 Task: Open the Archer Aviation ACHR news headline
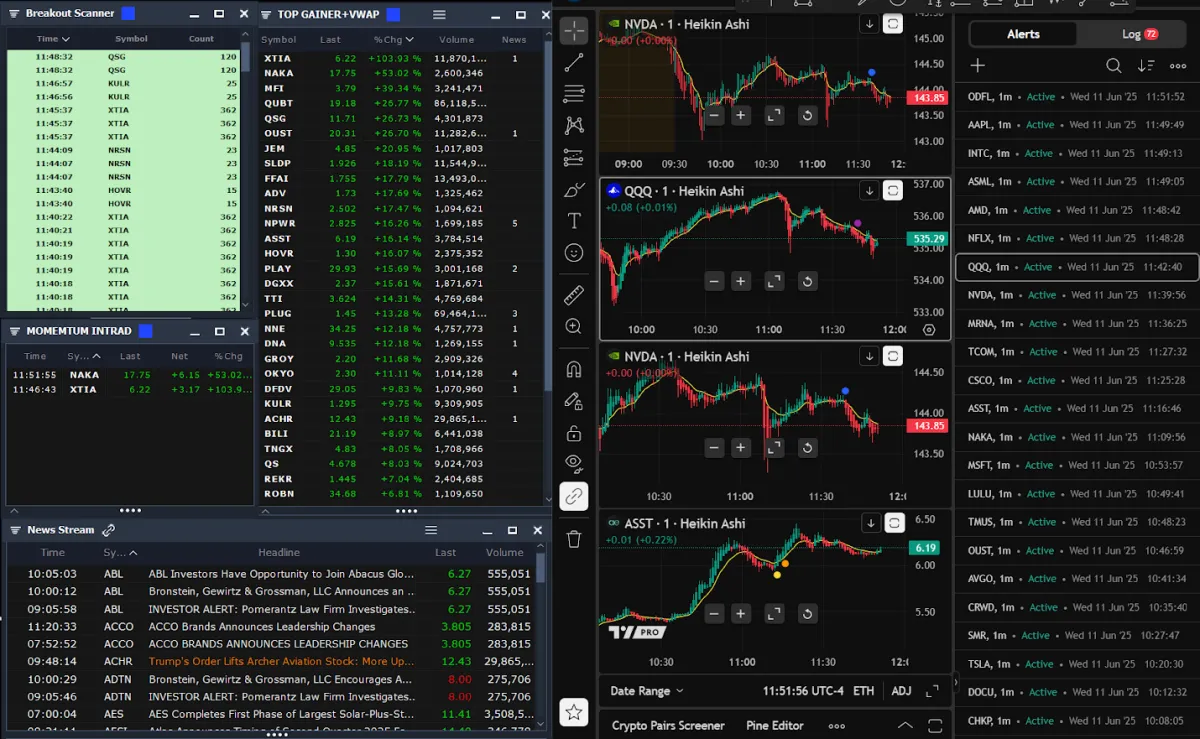(280, 661)
